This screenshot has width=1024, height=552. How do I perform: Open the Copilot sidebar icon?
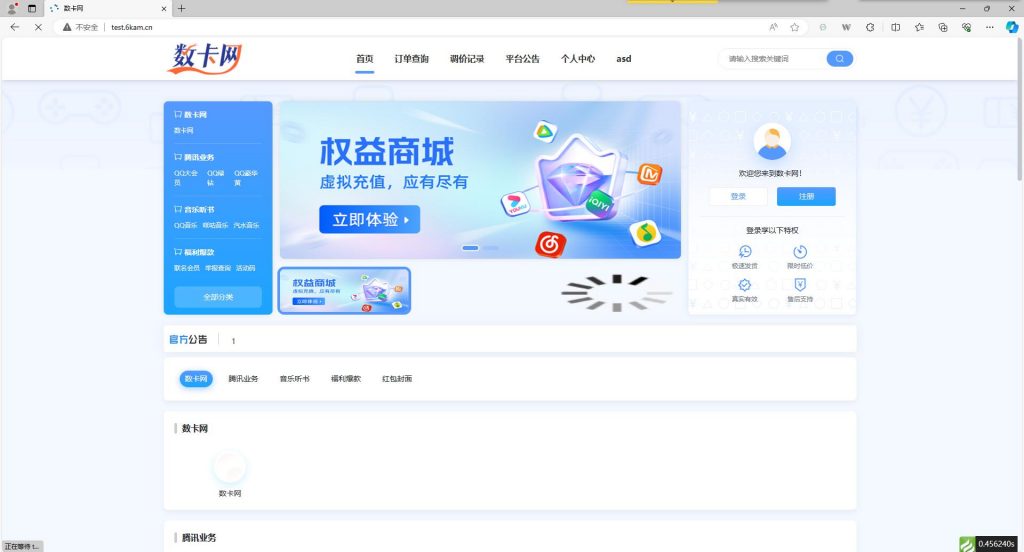[x=1012, y=27]
